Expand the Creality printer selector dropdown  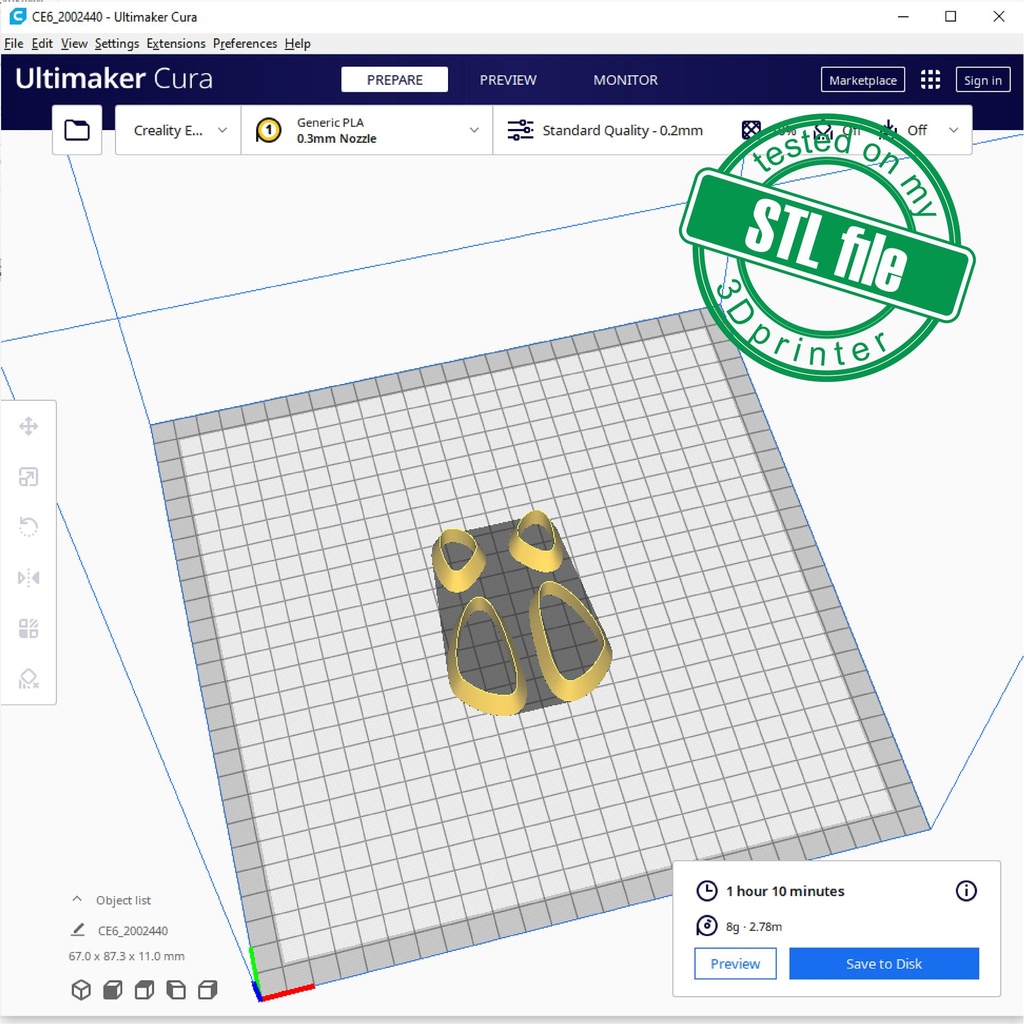click(179, 130)
